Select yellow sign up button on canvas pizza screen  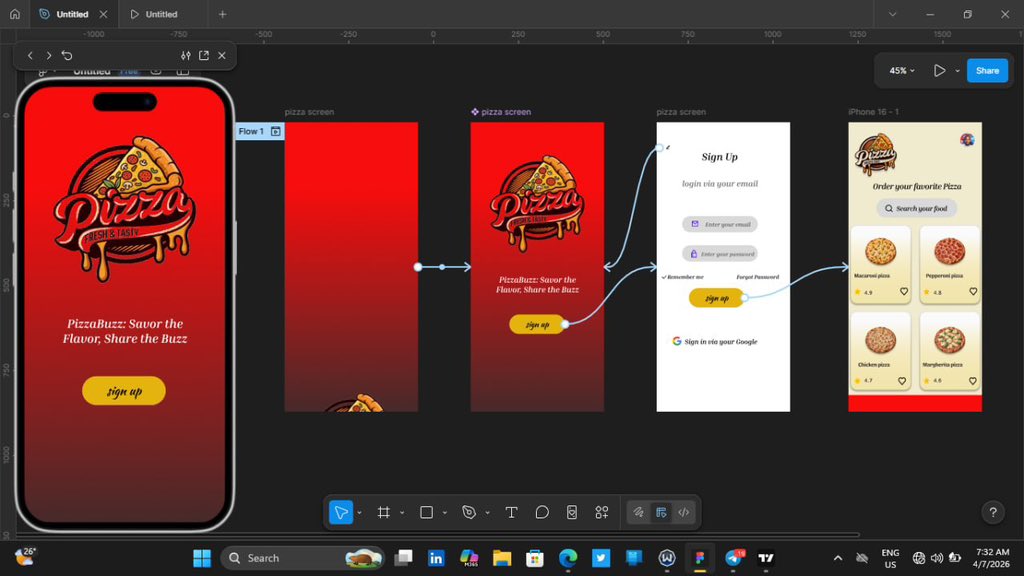pos(537,324)
